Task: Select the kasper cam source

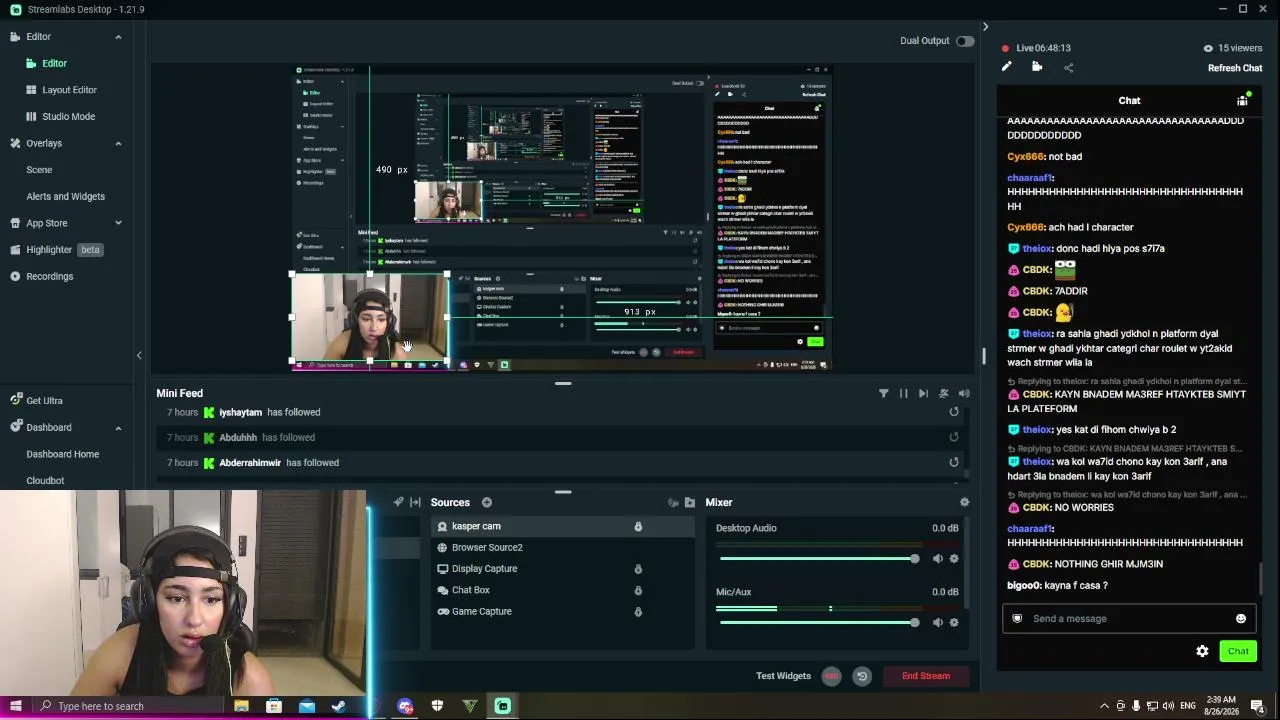Action: pos(563,526)
